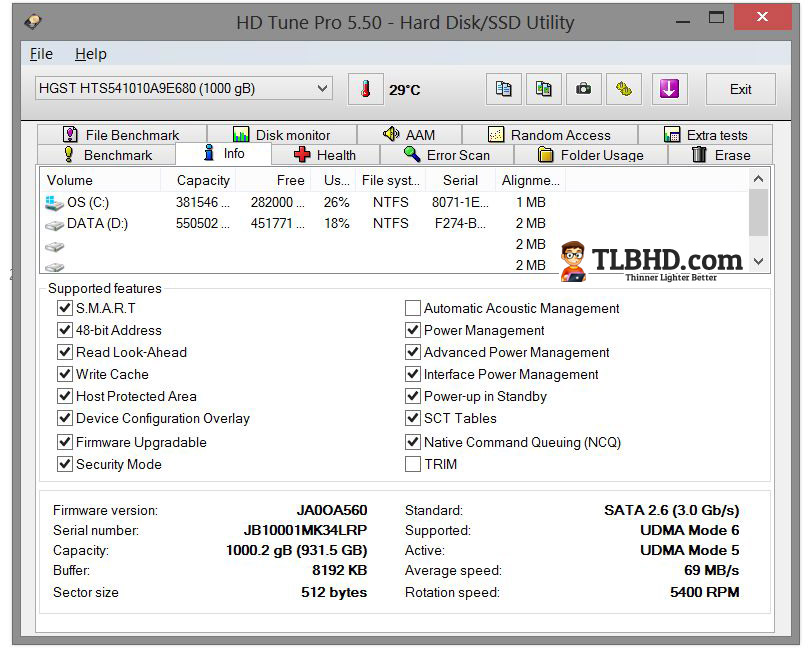
Task: Click the firmware version value JA0OA560
Action: 332,510
